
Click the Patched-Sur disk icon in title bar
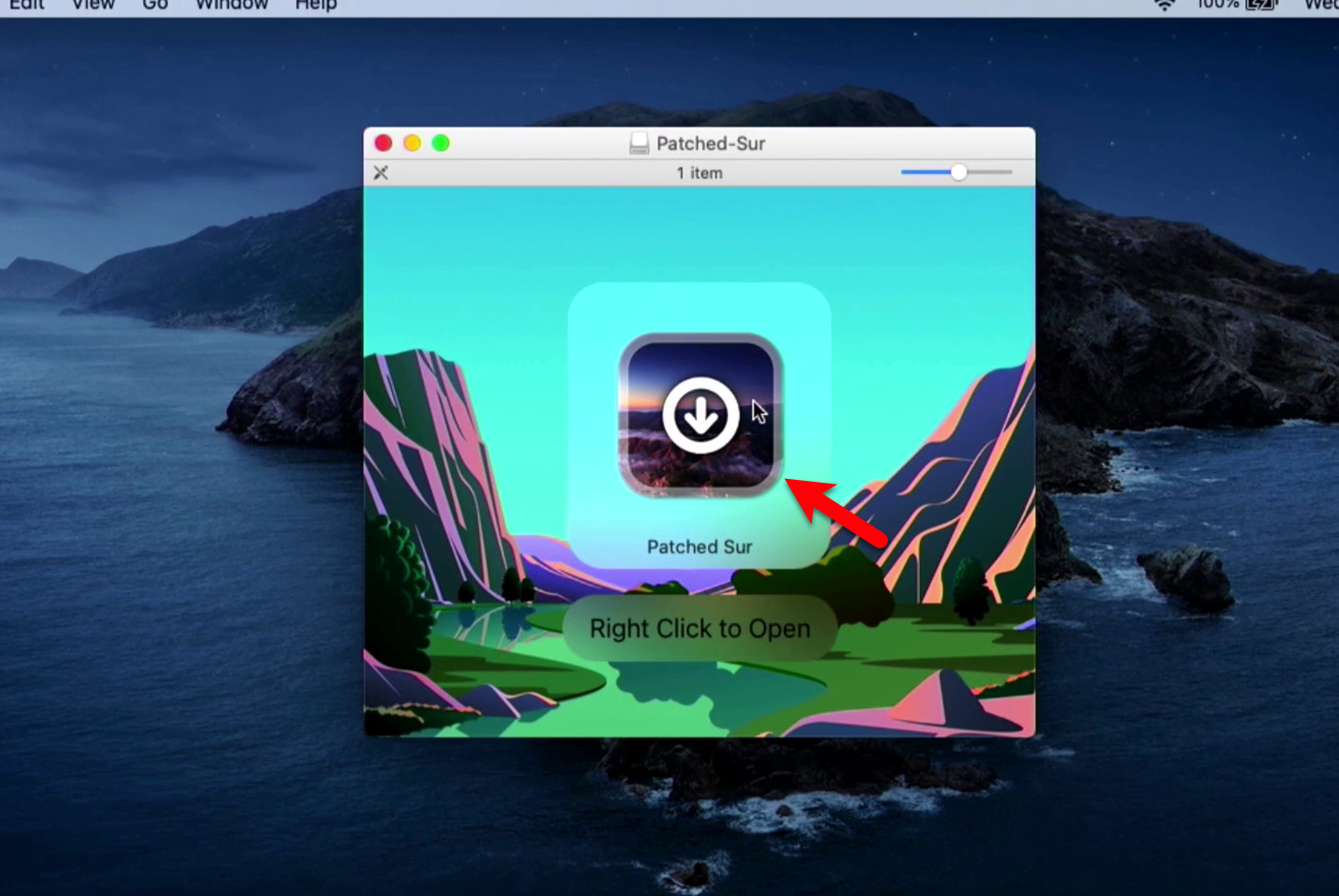tap(639, 143)
